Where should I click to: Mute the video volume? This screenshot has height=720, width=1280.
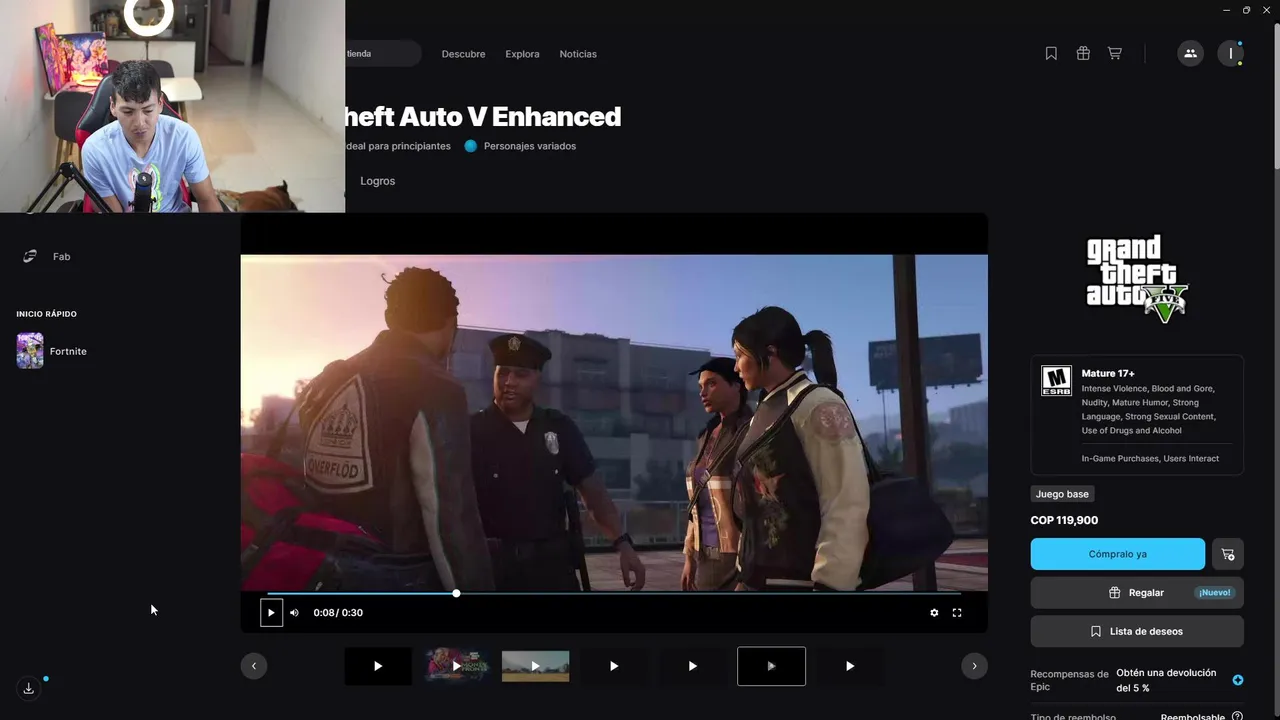[294, 613]
